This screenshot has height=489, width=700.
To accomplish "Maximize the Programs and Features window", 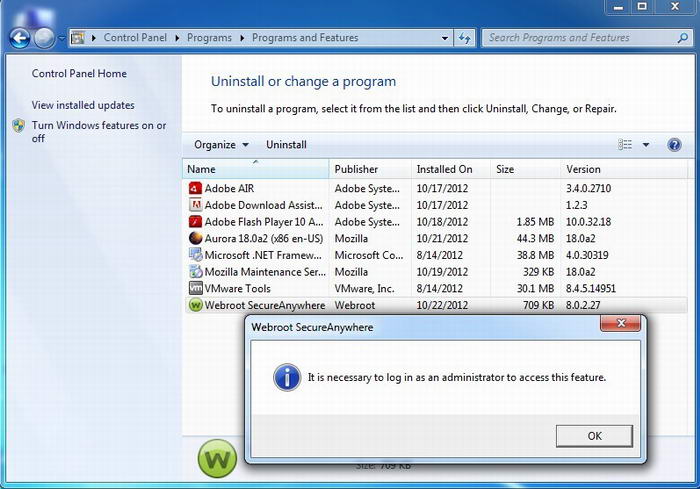I will pos(642,7).
